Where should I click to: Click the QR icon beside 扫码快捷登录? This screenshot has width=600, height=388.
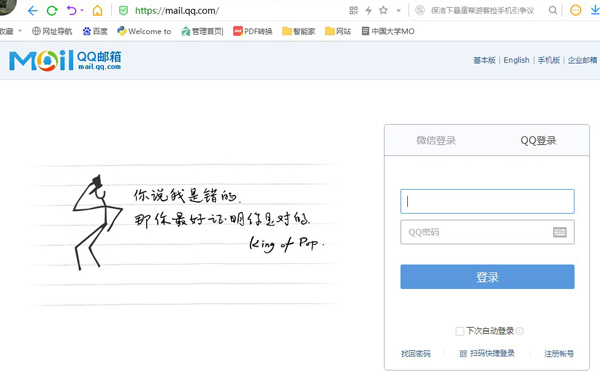point(463,354)
